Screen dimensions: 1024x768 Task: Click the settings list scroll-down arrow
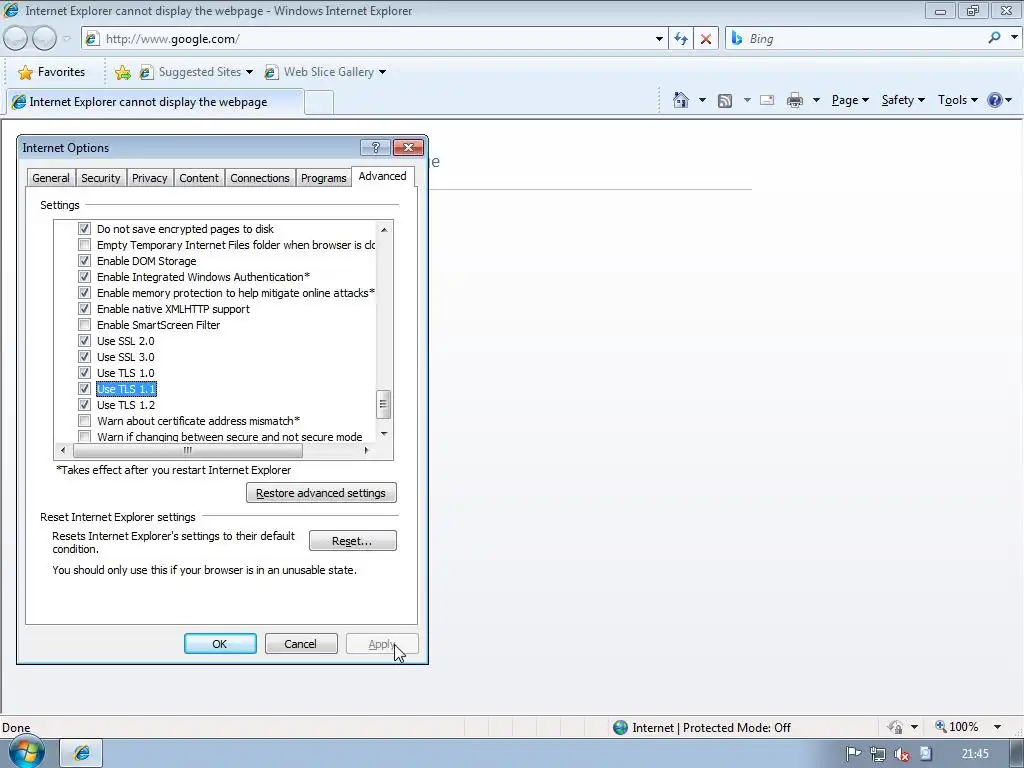[384, 434]
